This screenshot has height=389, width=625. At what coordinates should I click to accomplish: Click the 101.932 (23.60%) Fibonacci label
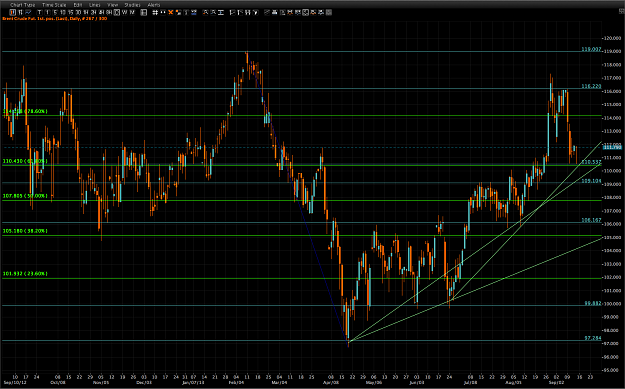(x=25, y=274)
